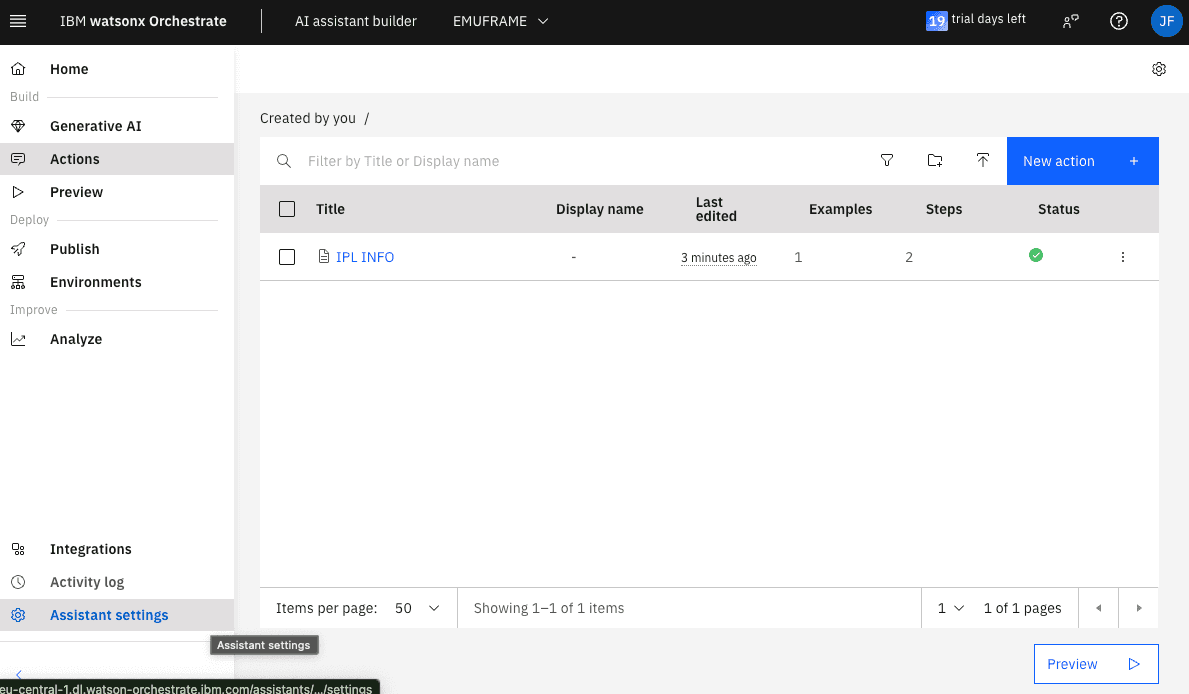1189x694 pixels.
Task: Toggle the select all checkbox in header
Action: coord(287,209)
